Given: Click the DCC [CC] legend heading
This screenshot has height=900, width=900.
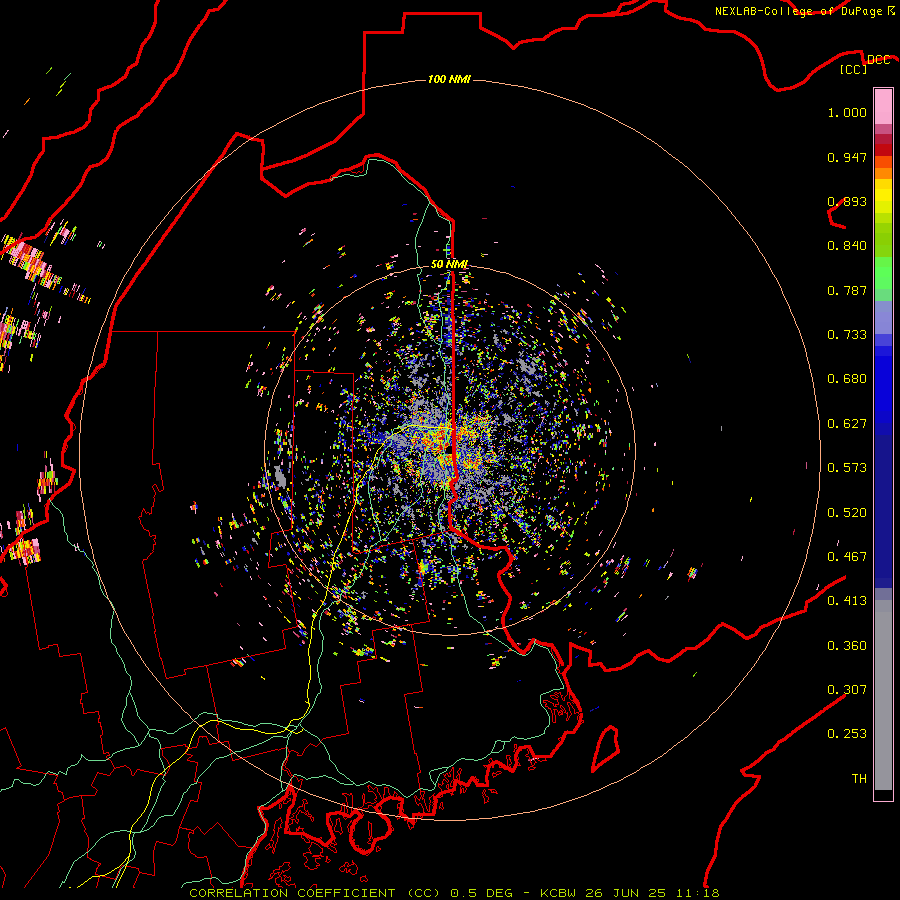Looking at the screenshot, I should point(864,64).
